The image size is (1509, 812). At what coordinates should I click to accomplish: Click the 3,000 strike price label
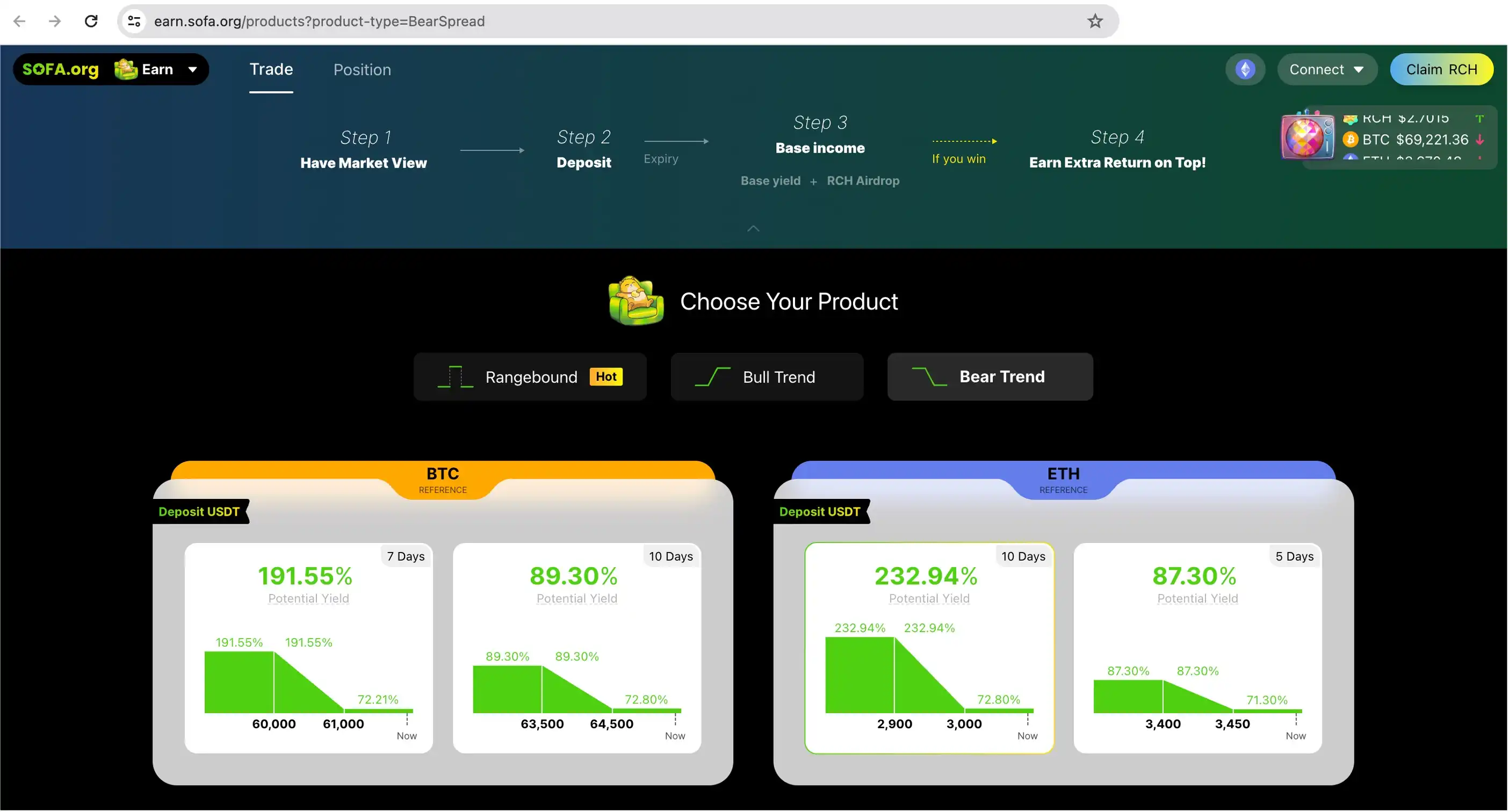pyautogui.click(x=965, y=725)
